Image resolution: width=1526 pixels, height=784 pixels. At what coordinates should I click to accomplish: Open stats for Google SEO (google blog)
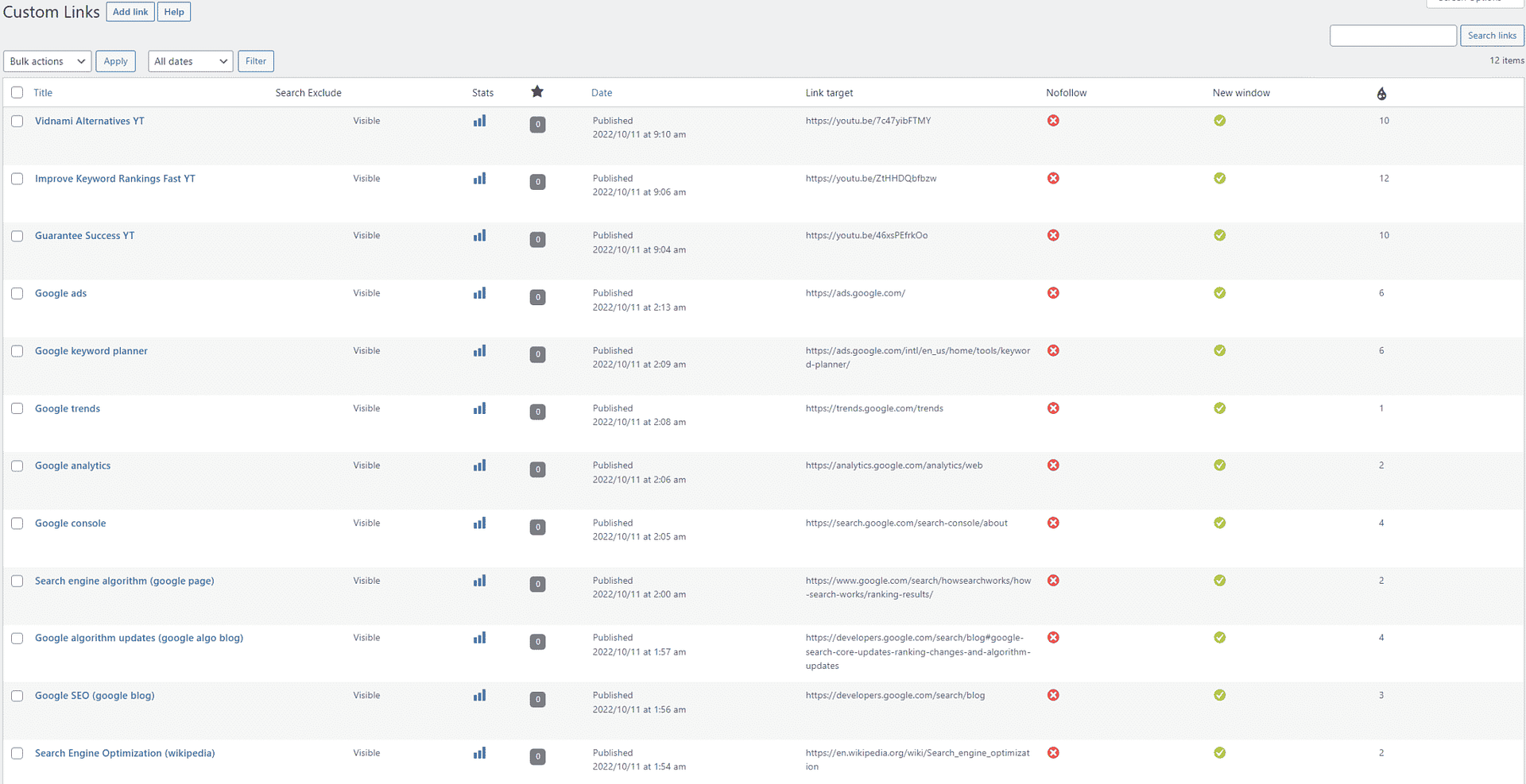tap(479, 695)
